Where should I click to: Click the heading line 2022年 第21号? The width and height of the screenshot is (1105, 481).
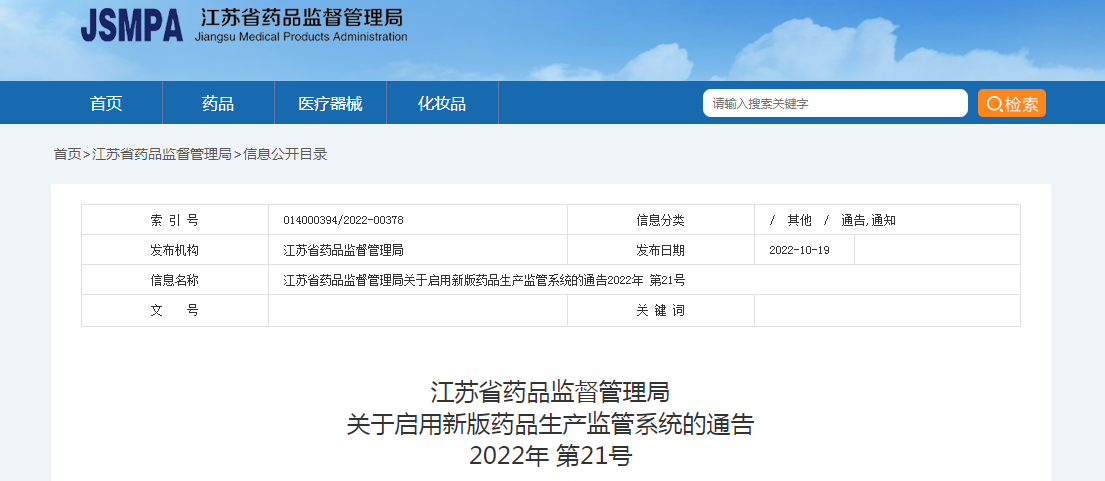[550, 457]
